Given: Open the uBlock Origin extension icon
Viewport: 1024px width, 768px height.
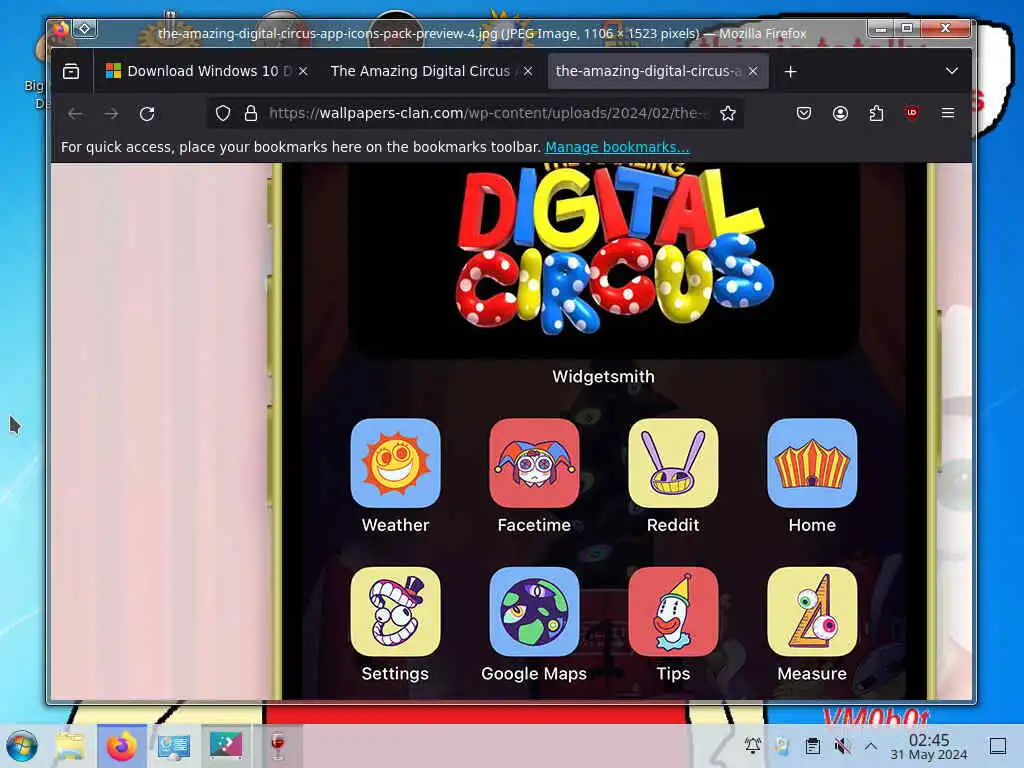Looking at the screenshot, I should pos(912,112).
